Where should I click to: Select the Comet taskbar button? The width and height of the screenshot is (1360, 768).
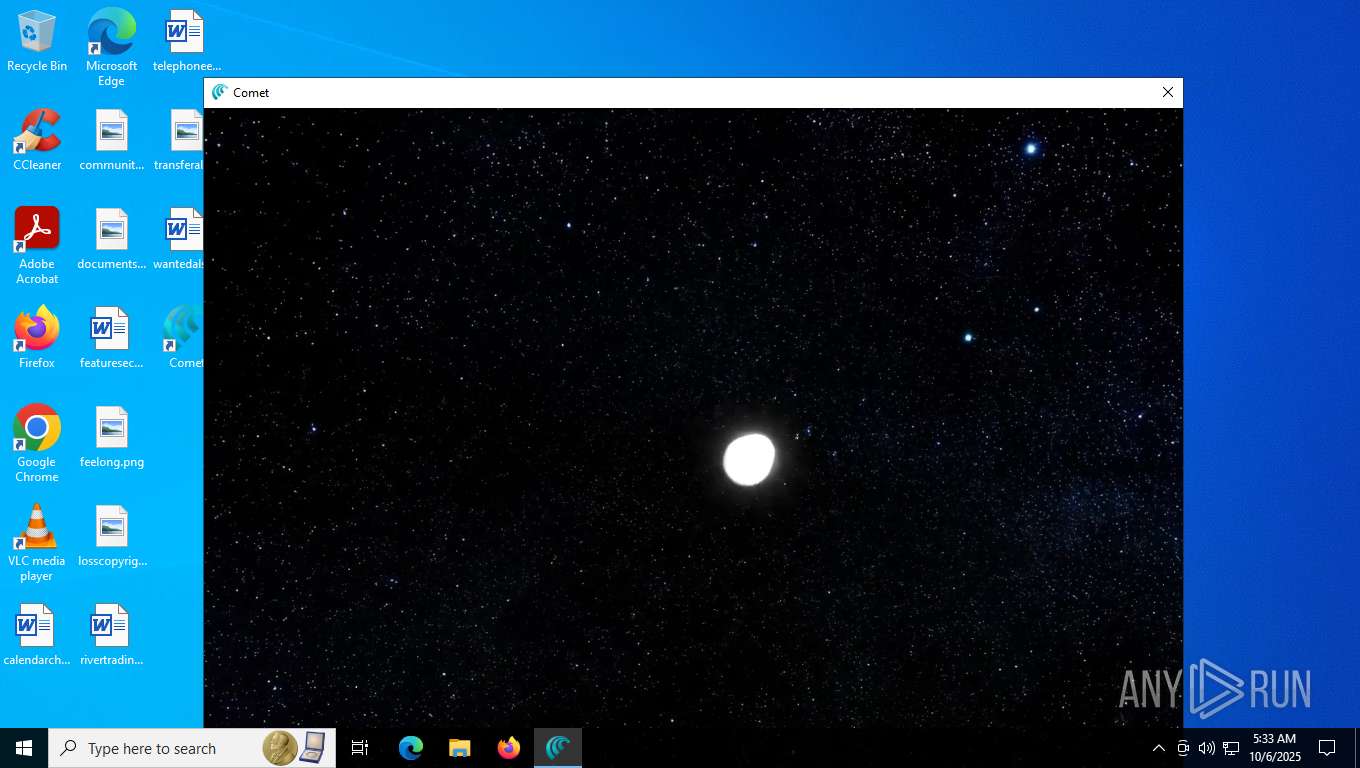tap(558, 748)
